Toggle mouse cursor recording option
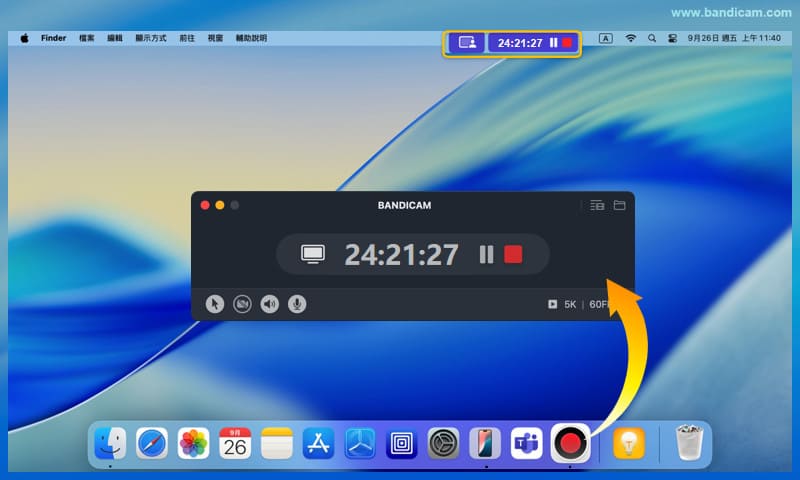Viewport: 800px width, 480px height. coord(215,304)
